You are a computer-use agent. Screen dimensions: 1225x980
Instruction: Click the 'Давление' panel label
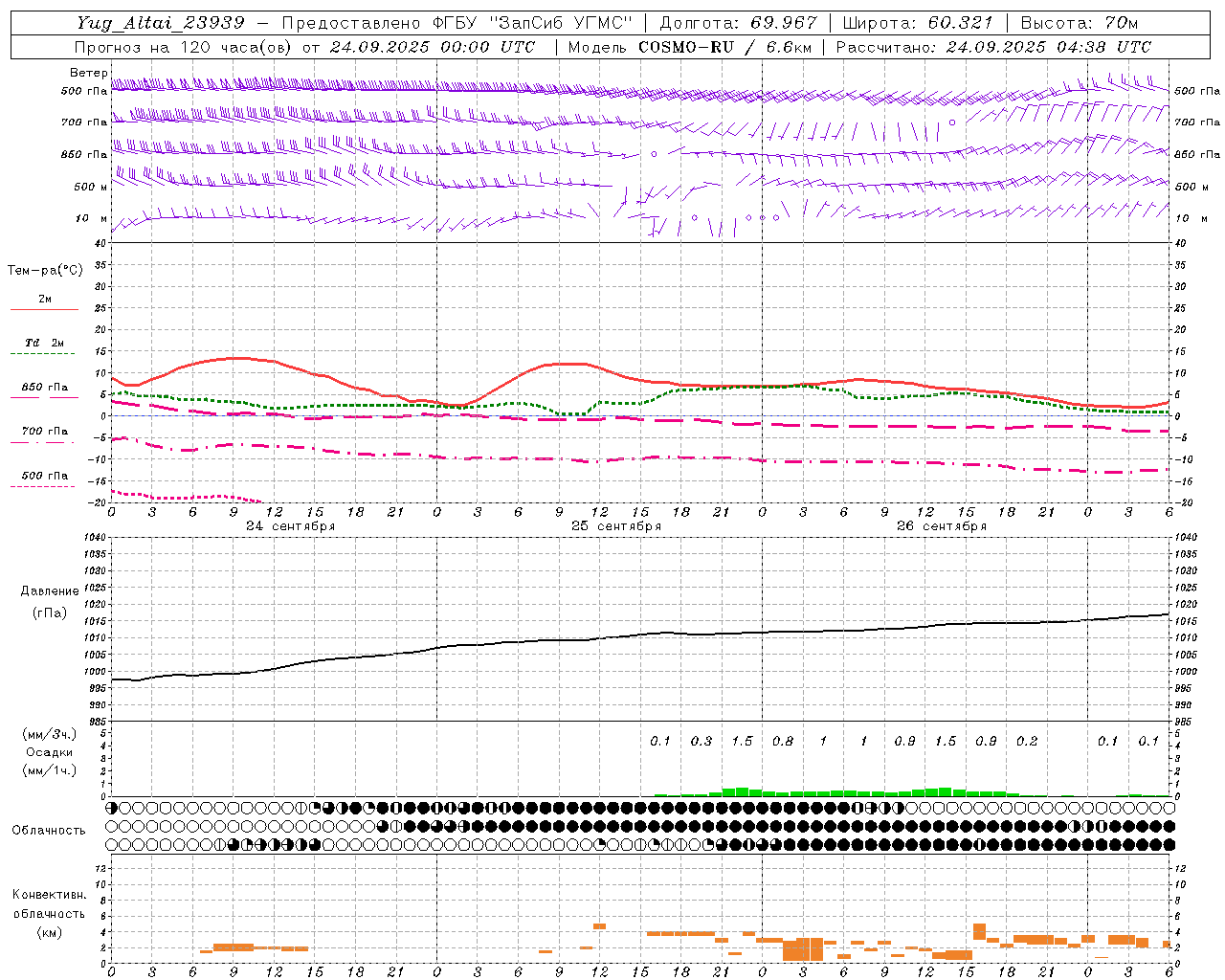click(x=50, y=591)
